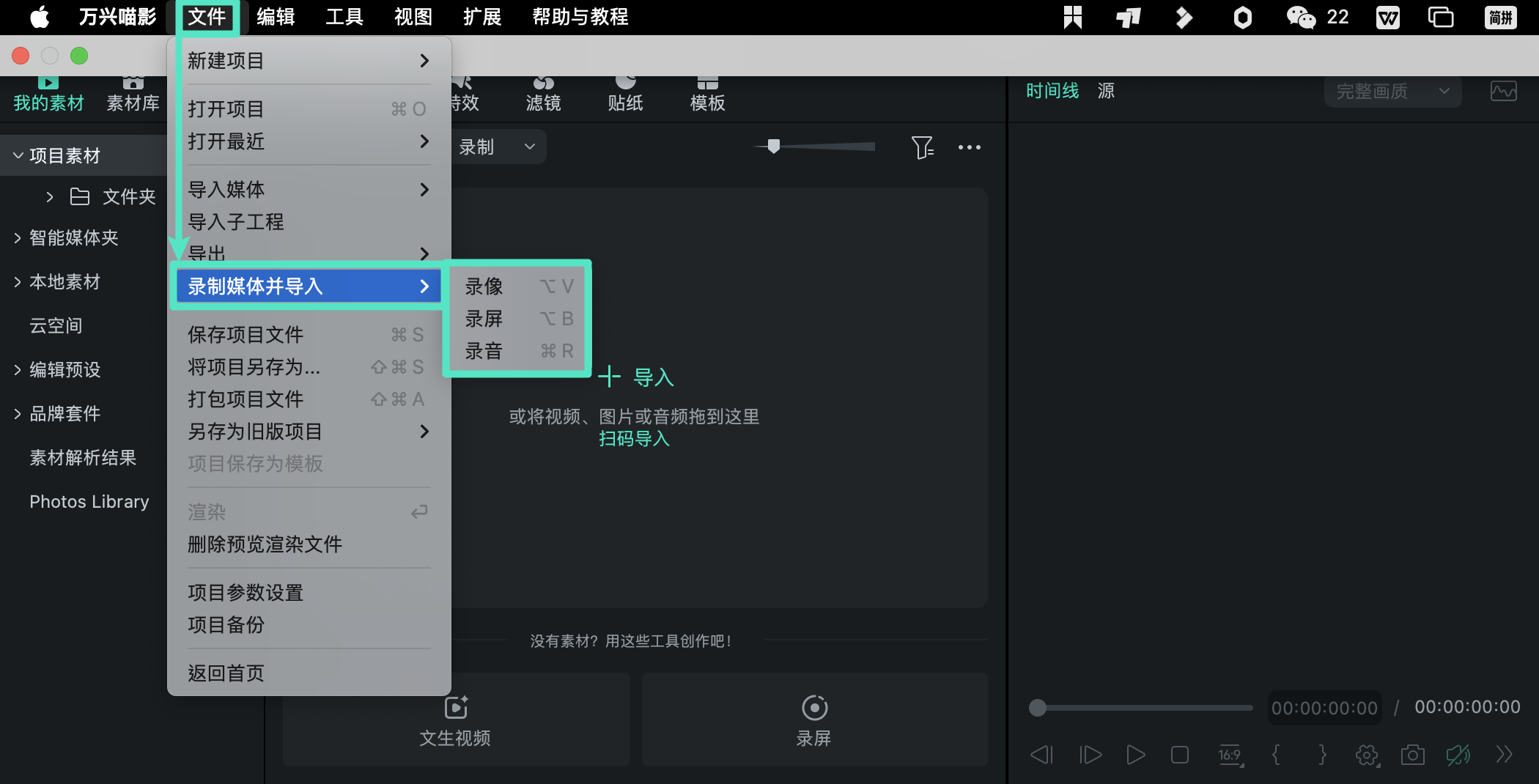Click the 16:9 aspect ratio icon

point(1230,755)
